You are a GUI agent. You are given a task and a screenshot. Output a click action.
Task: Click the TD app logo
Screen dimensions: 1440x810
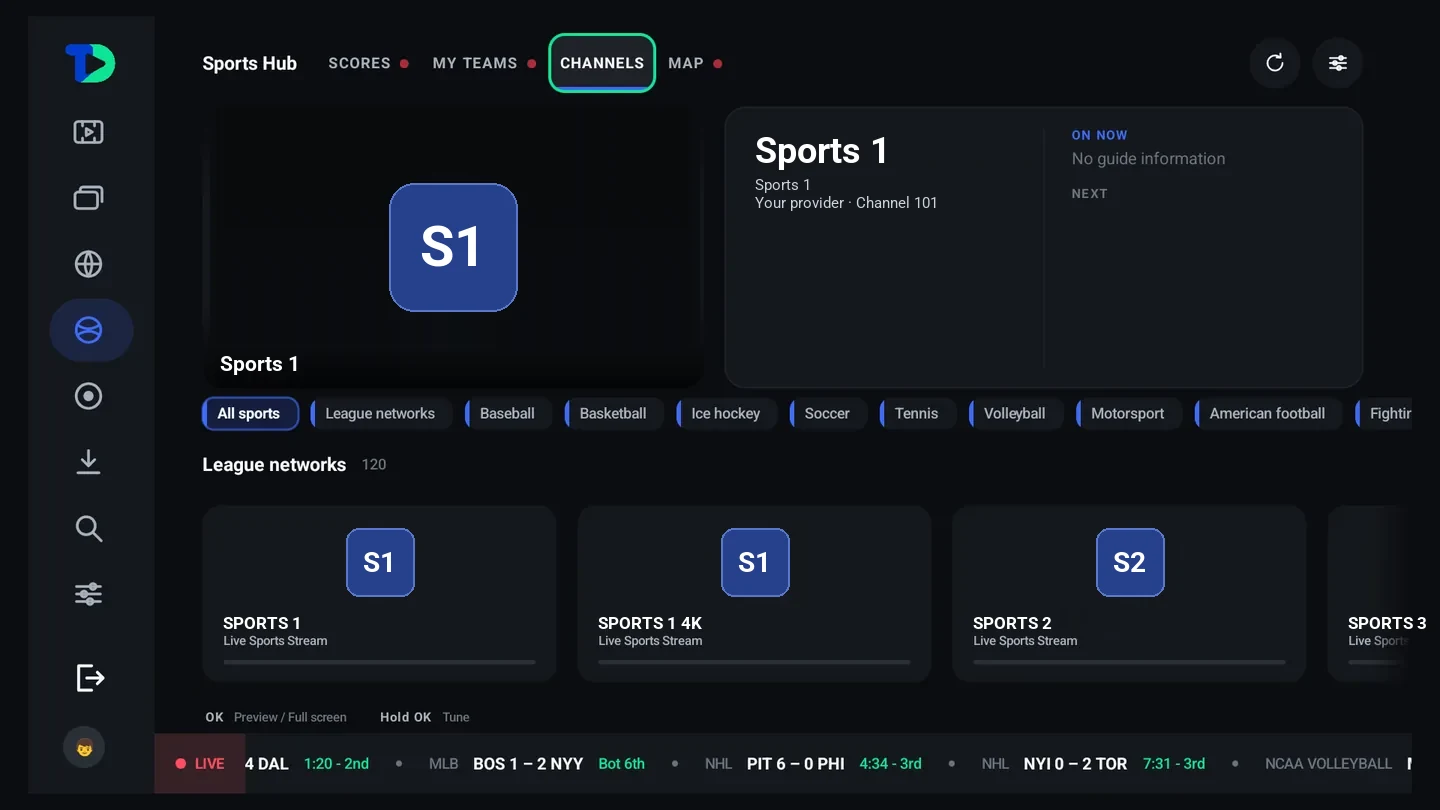[90, 63]
